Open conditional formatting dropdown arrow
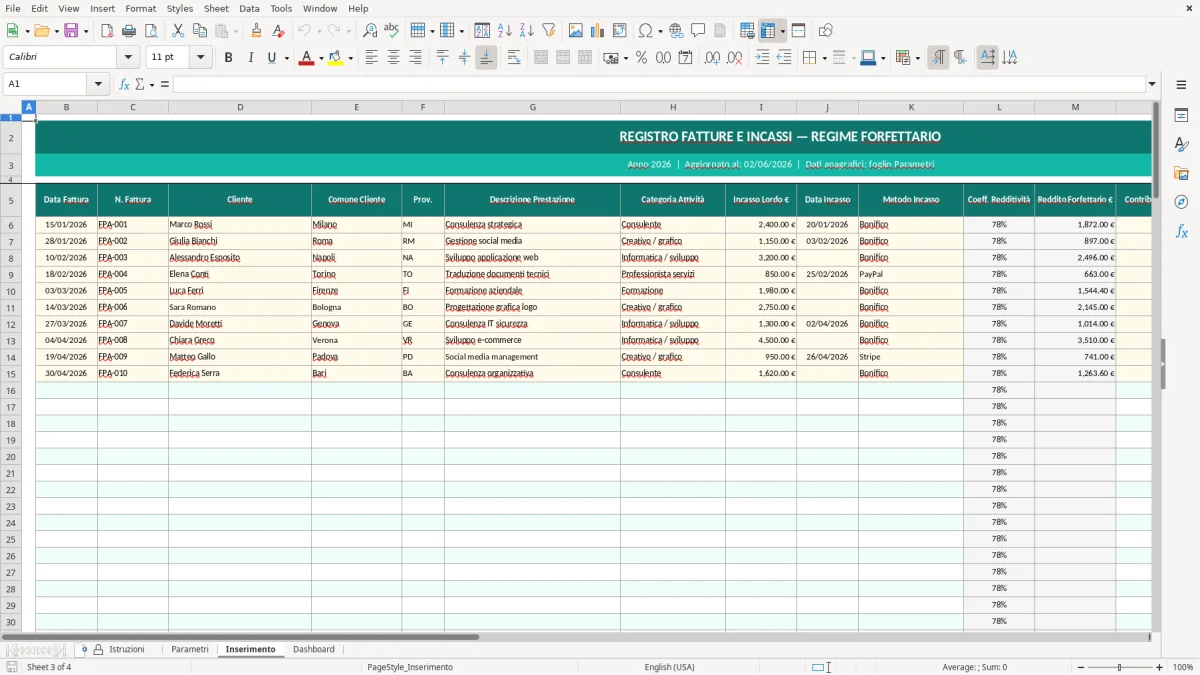The height and width of the screenshot is (675, 1200). (x=917, y=58)
